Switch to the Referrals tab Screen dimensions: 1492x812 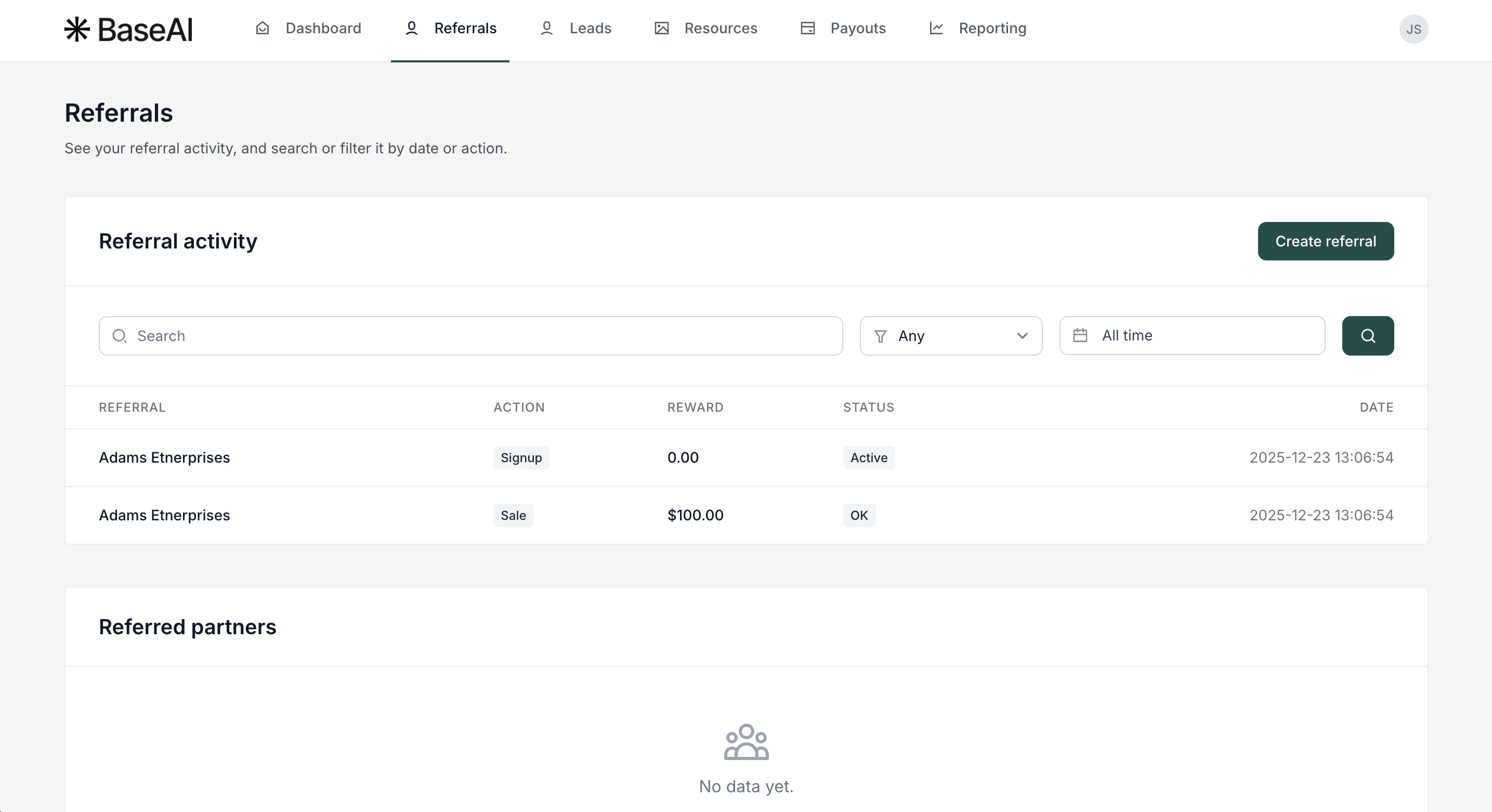point(450,29)
